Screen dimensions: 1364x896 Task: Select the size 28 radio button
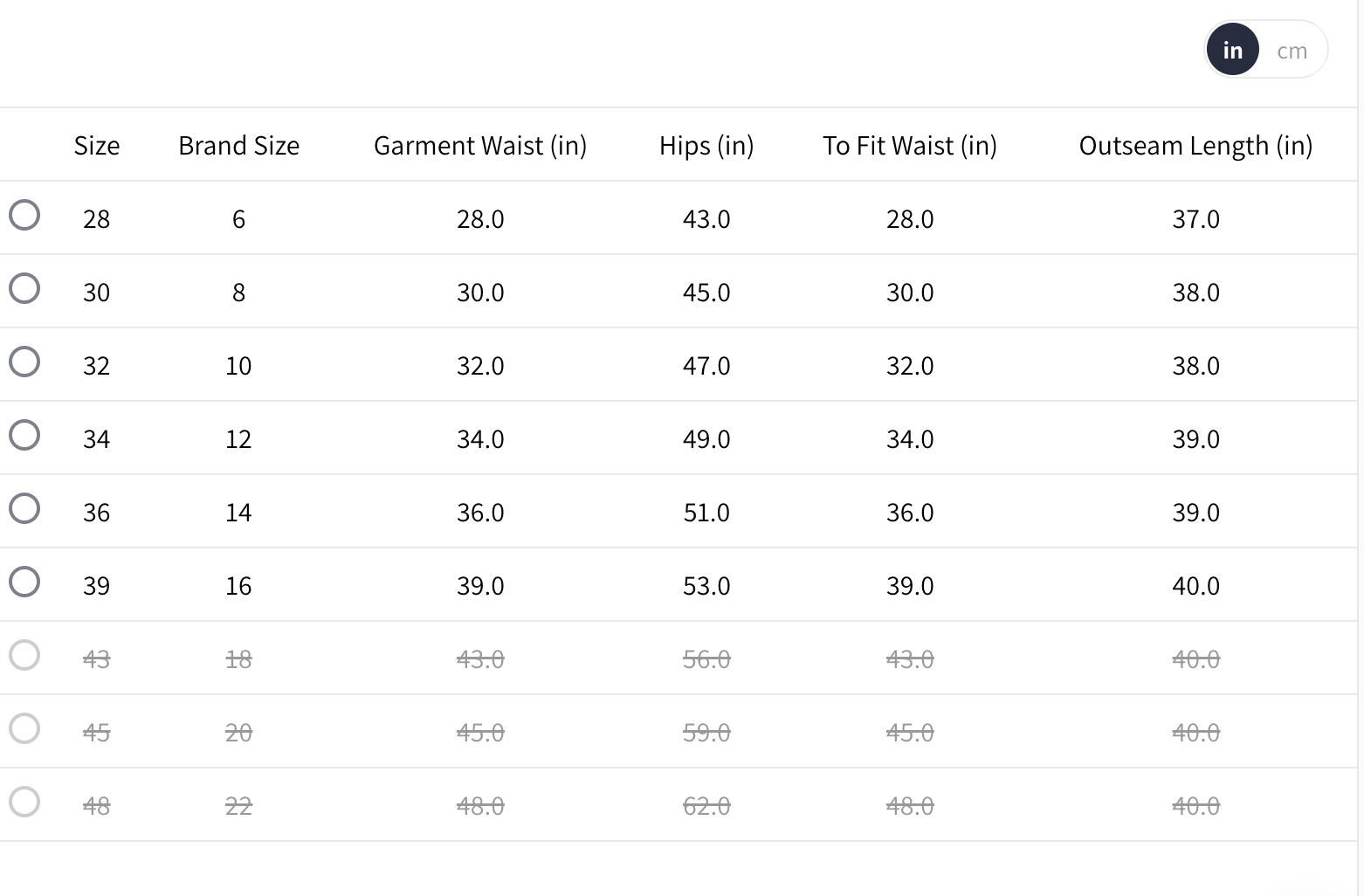(x=24, y=215)
